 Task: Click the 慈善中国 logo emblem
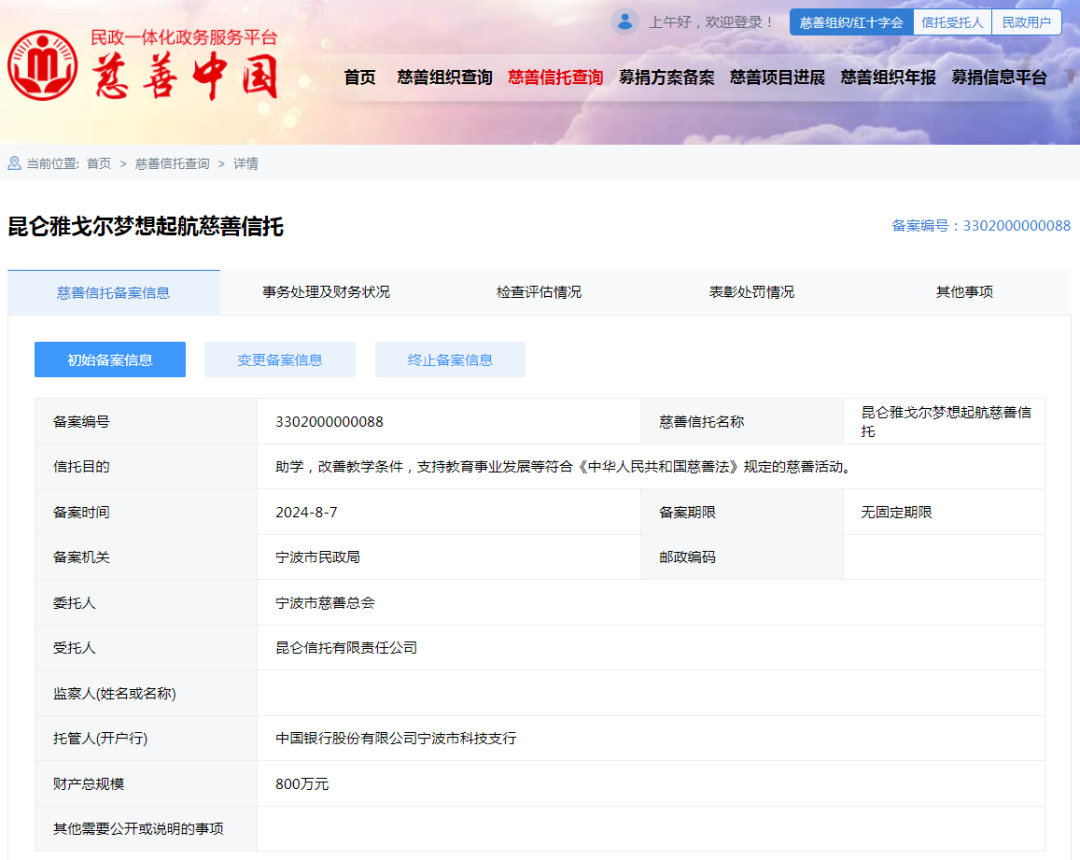(x=42, y=65)
